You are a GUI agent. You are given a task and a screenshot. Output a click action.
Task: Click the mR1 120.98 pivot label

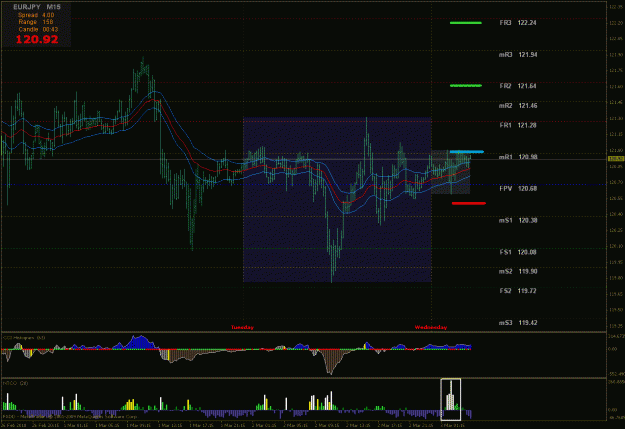tap(518, 157)
